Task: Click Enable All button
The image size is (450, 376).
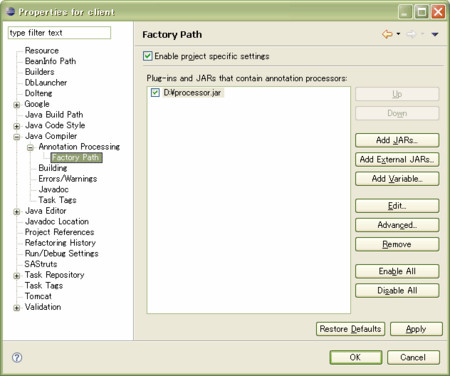Action: click(397, 271)
